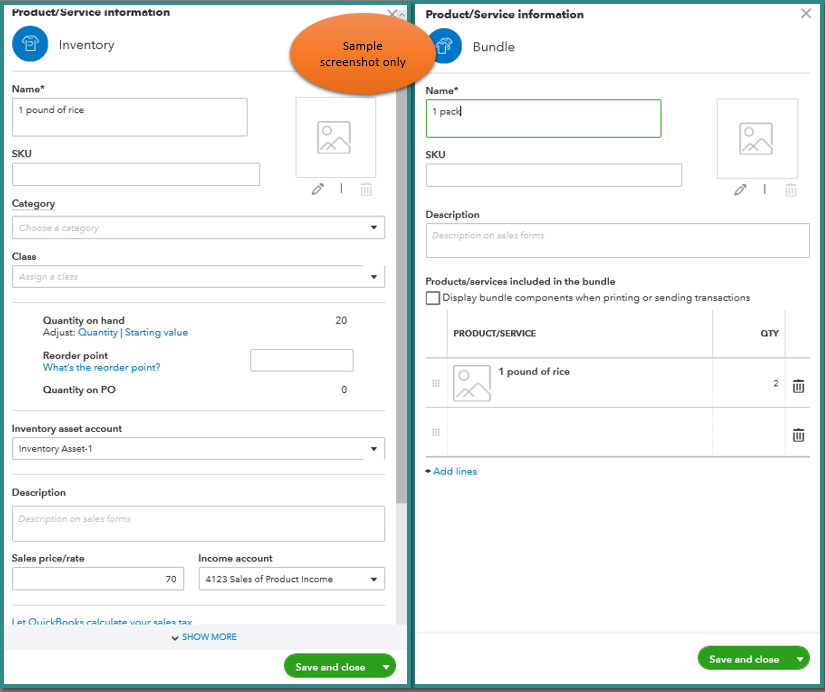Click the Quantity on hand value 20
The image size is (825, 692).
click(341, 320)
